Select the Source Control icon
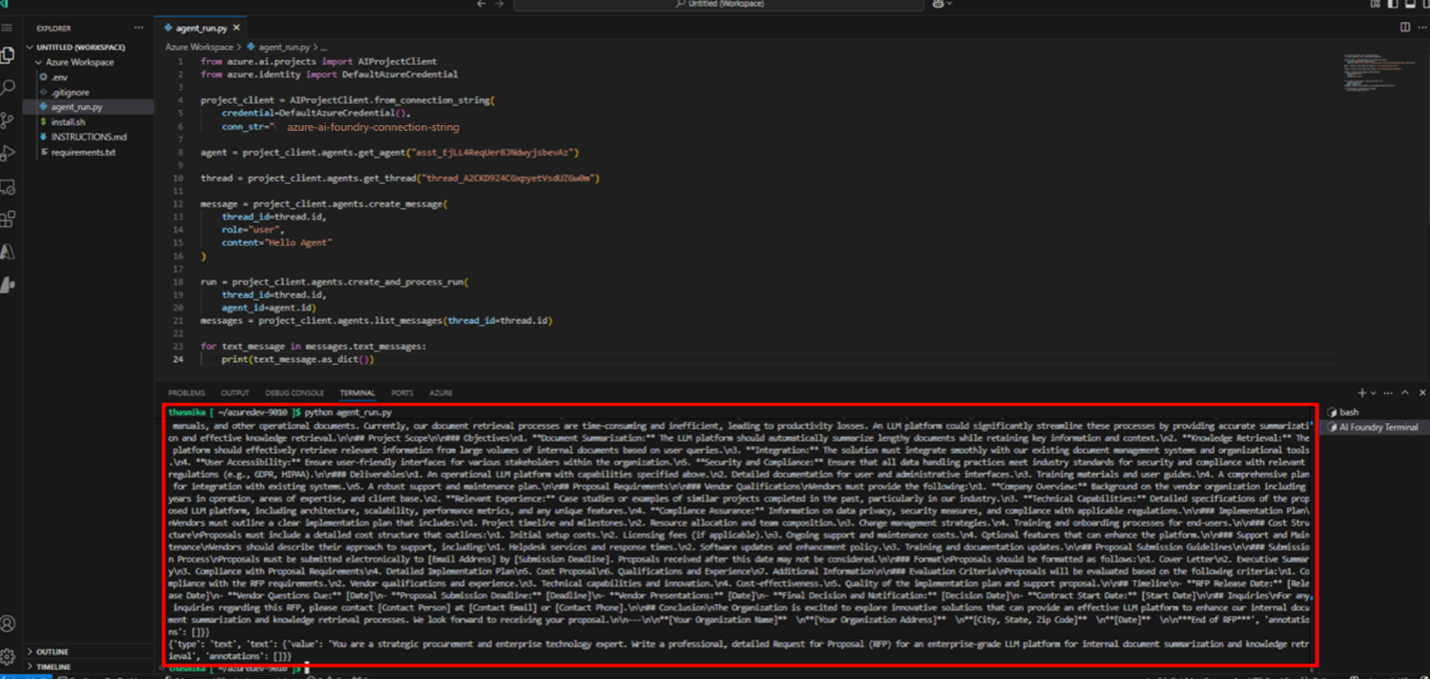Screen dimensions: 1430x684 (x=7, y=122)
